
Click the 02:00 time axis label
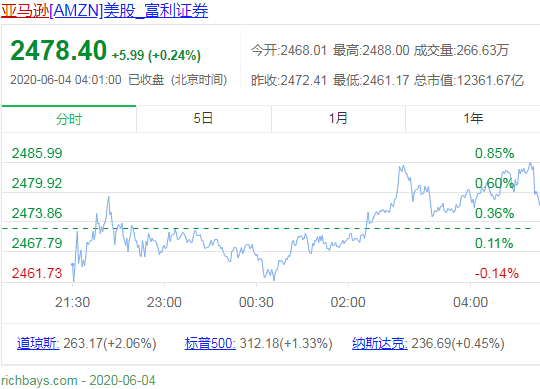pos(348,302)
